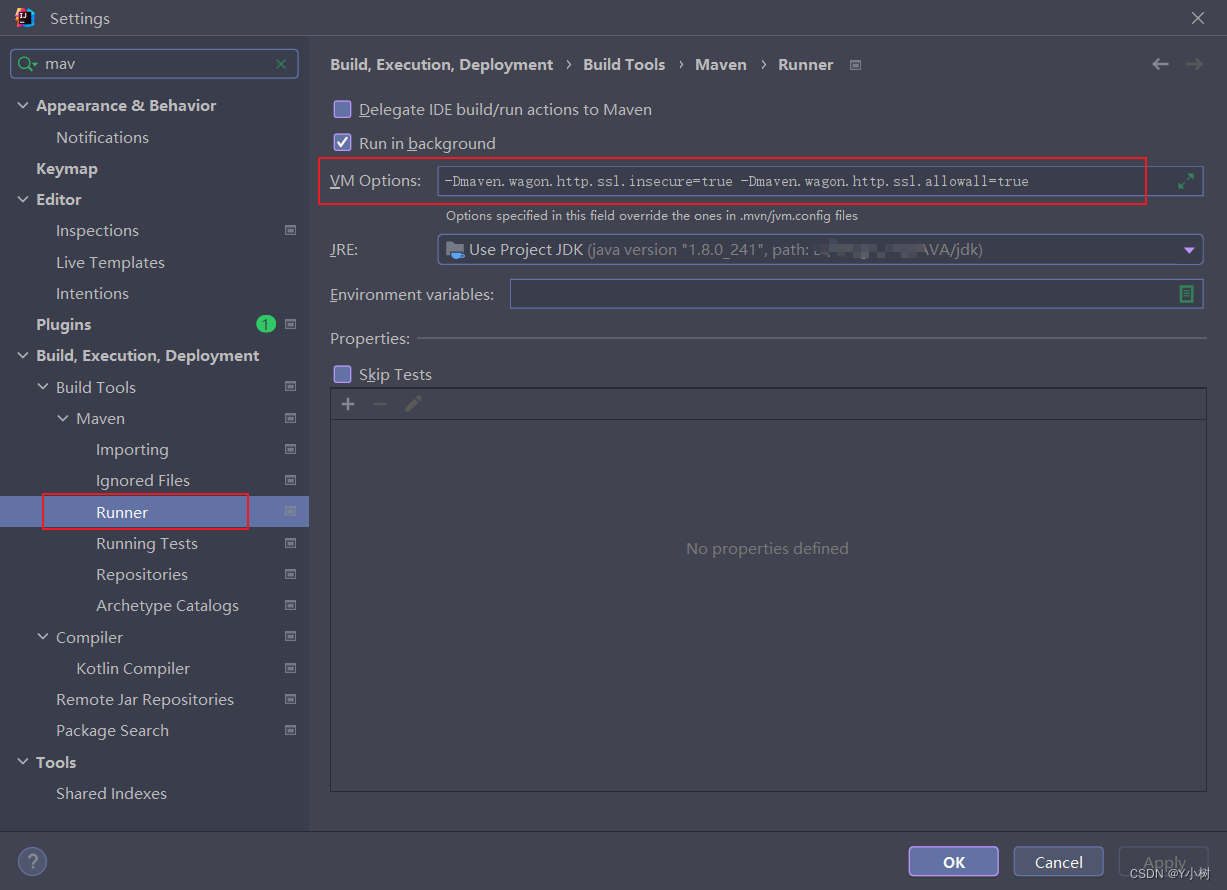
Task: Click the remove property minus icon
Action: [380, 404]
